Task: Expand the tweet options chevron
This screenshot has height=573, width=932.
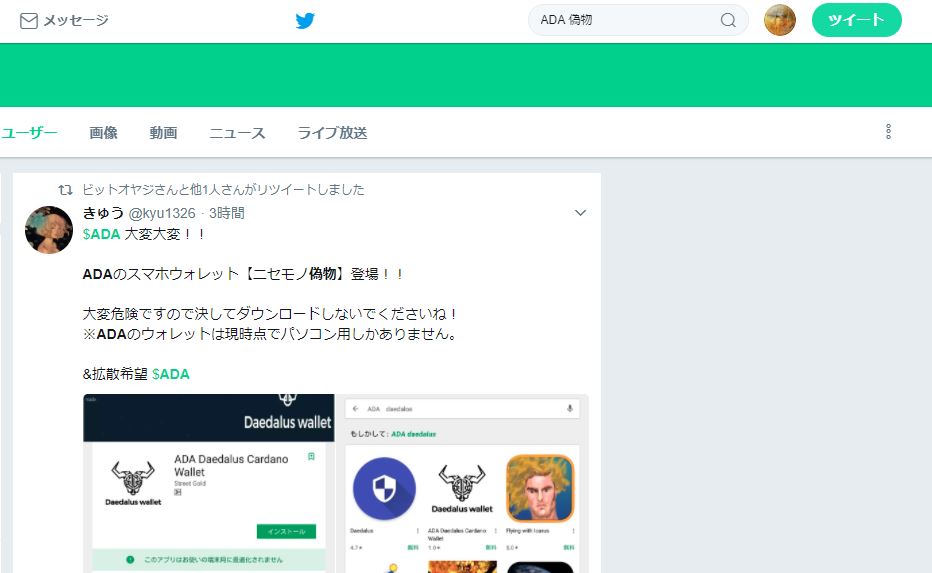Action: (x=580, y=213)
